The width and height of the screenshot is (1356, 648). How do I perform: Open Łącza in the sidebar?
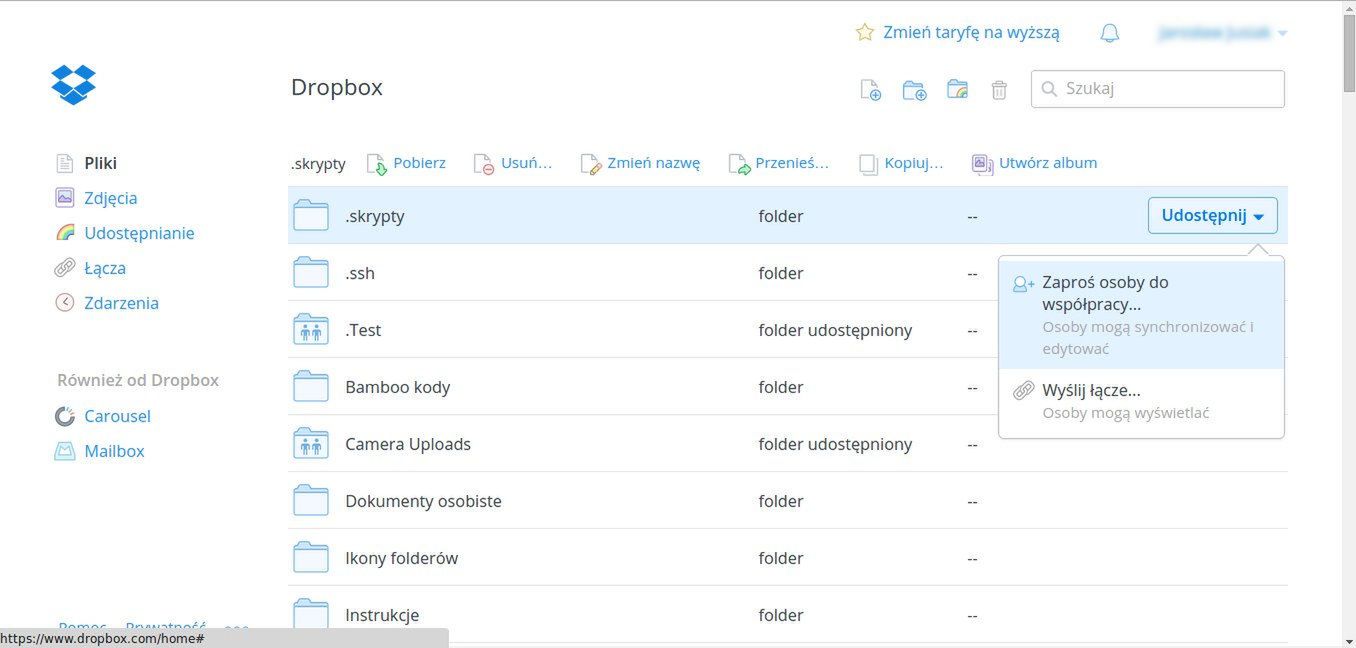[105, 268]
